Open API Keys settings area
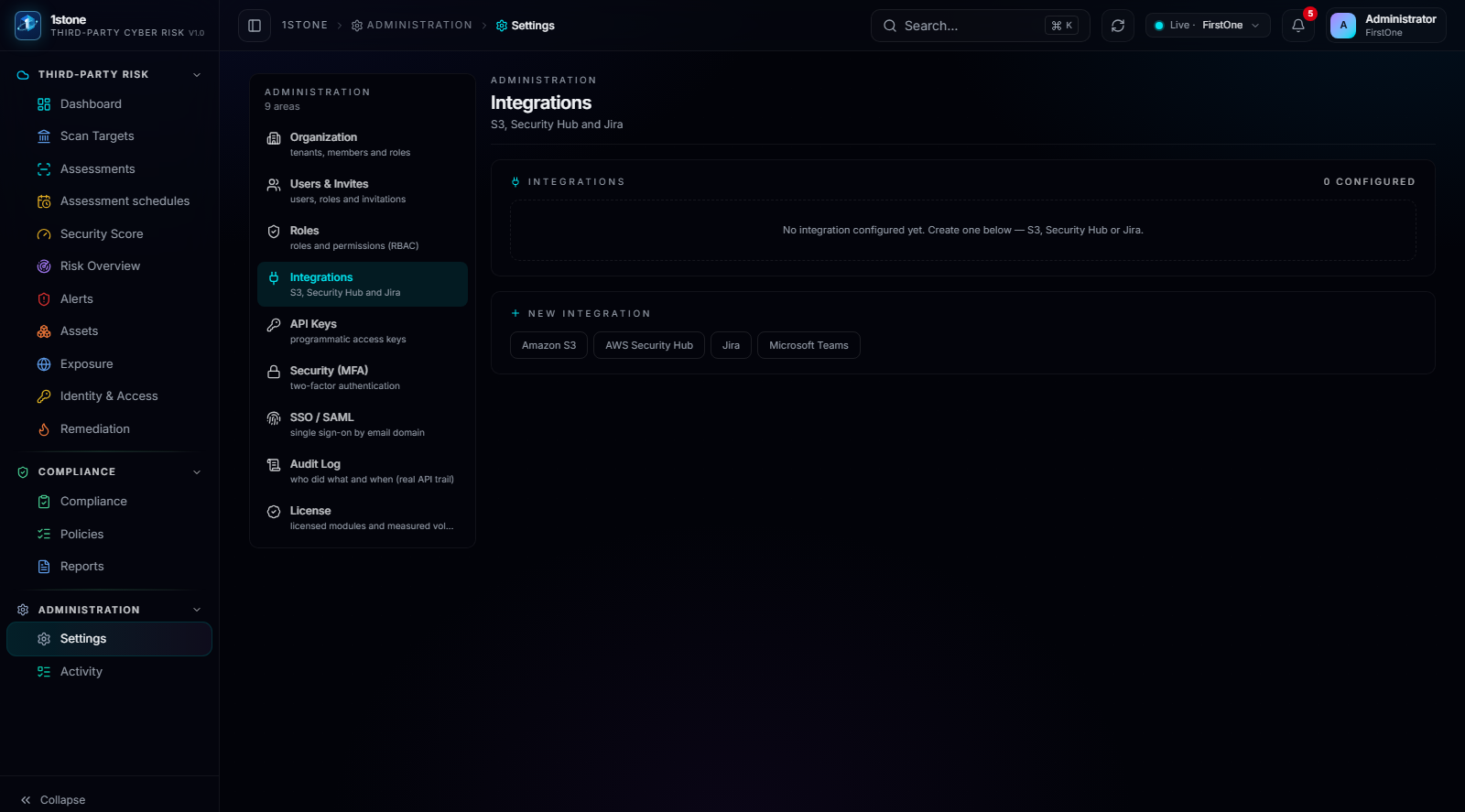Screen dimensions: 1465x812 pyautogui.click(x=363, y=331)
